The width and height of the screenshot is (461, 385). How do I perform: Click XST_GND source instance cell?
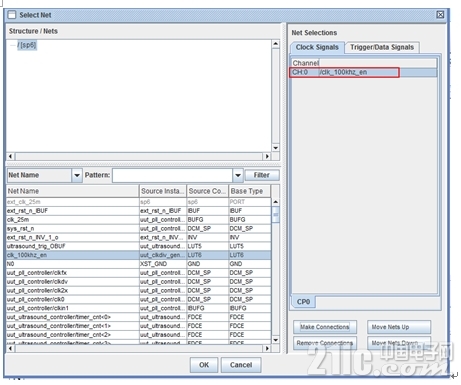(x=163, y=264)
